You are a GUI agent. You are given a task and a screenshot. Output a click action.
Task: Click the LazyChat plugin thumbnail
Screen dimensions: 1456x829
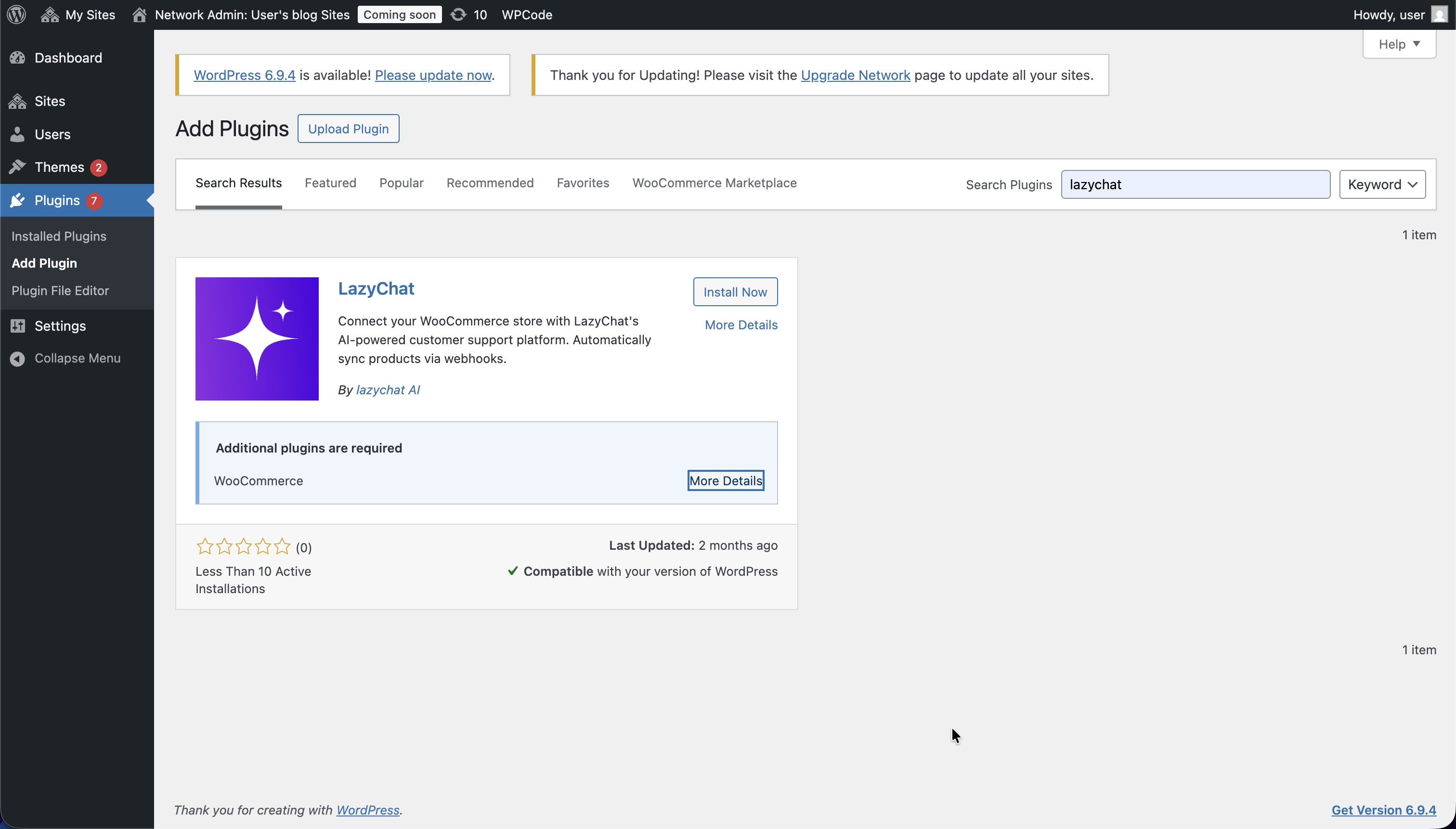(x=257, y=339)
